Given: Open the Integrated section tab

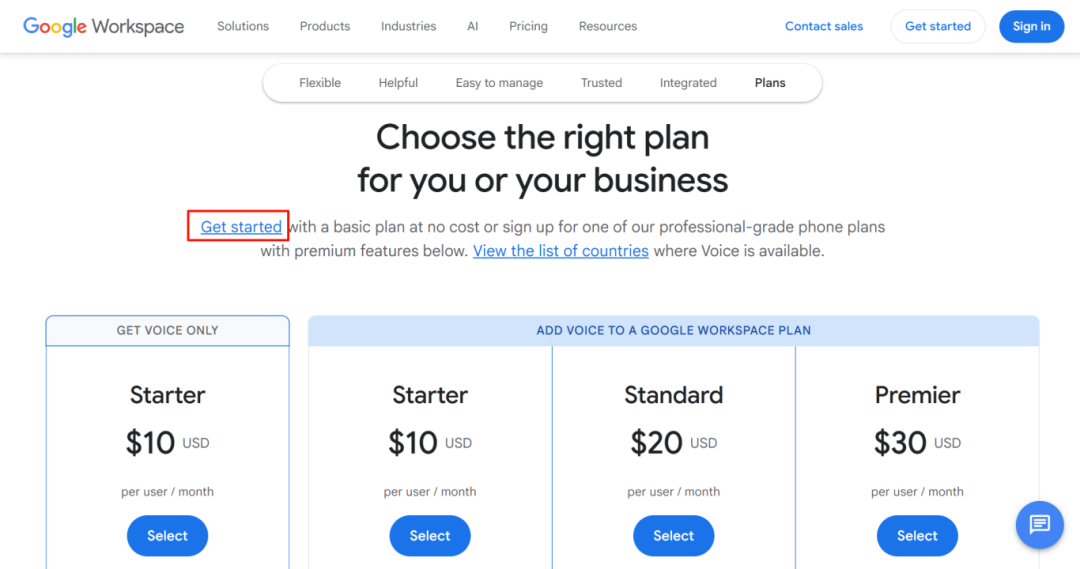Looking at the screenshot, I should [x=688, y=83].
